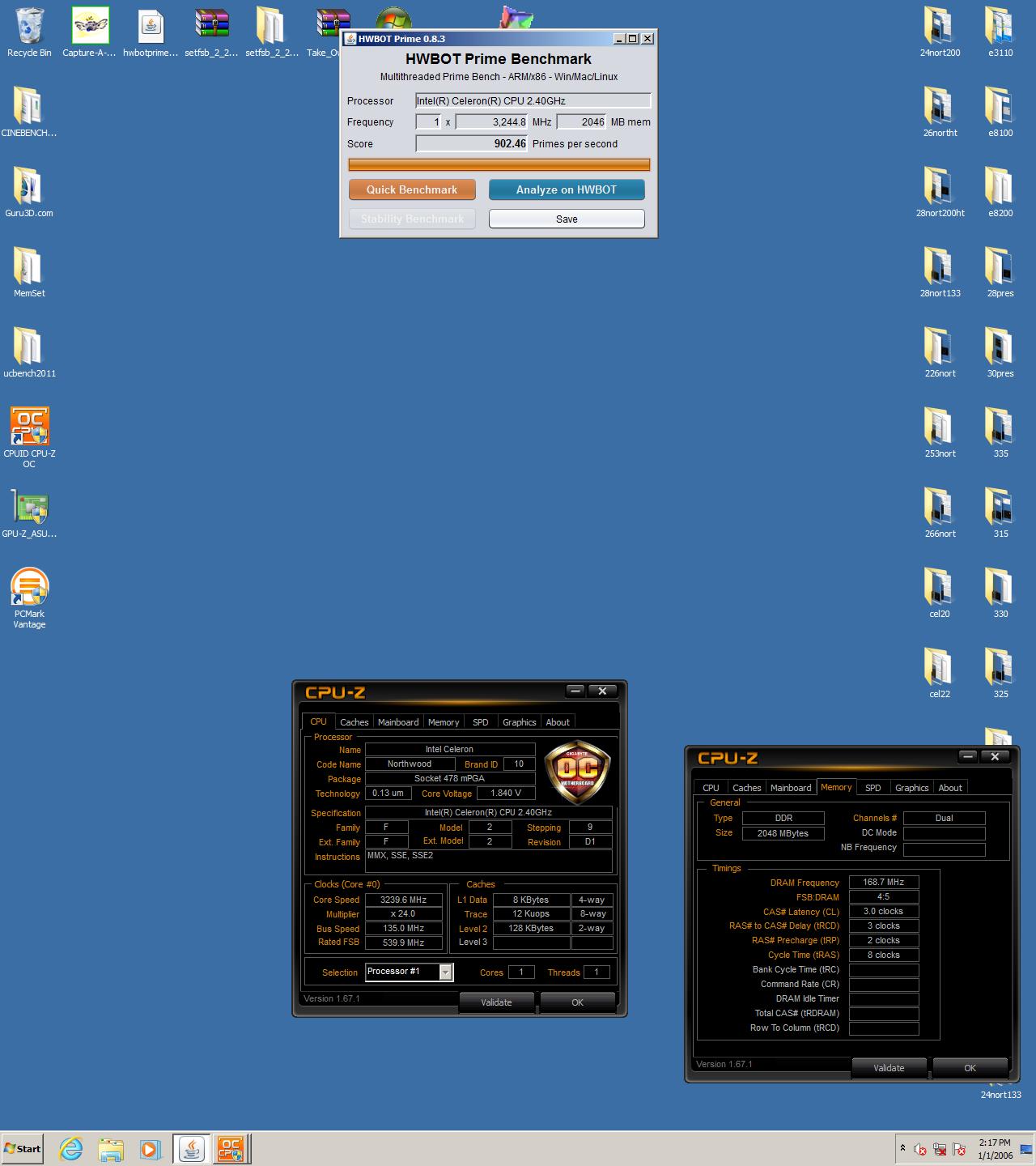Open the hwbotprime Java file icon
The height and width of the screenshot is (1166, 1036).
tap(151, 32)
